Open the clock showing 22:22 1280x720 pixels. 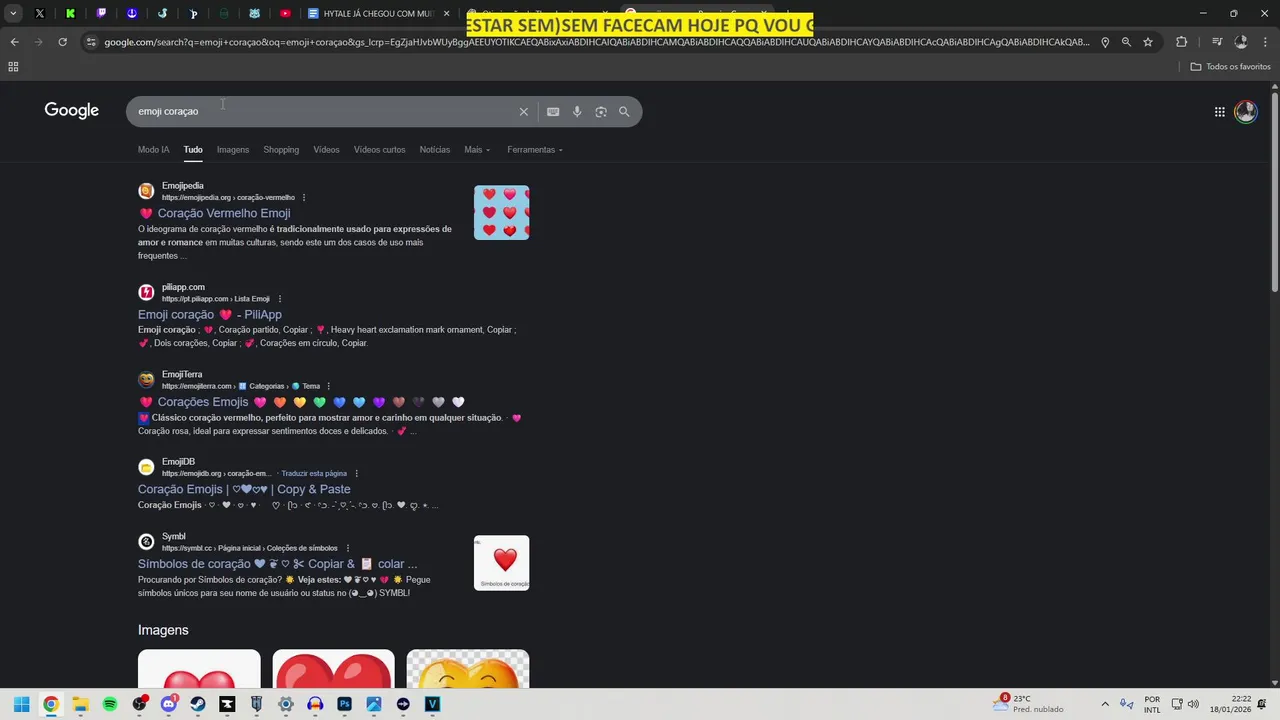click(1230, 704)
